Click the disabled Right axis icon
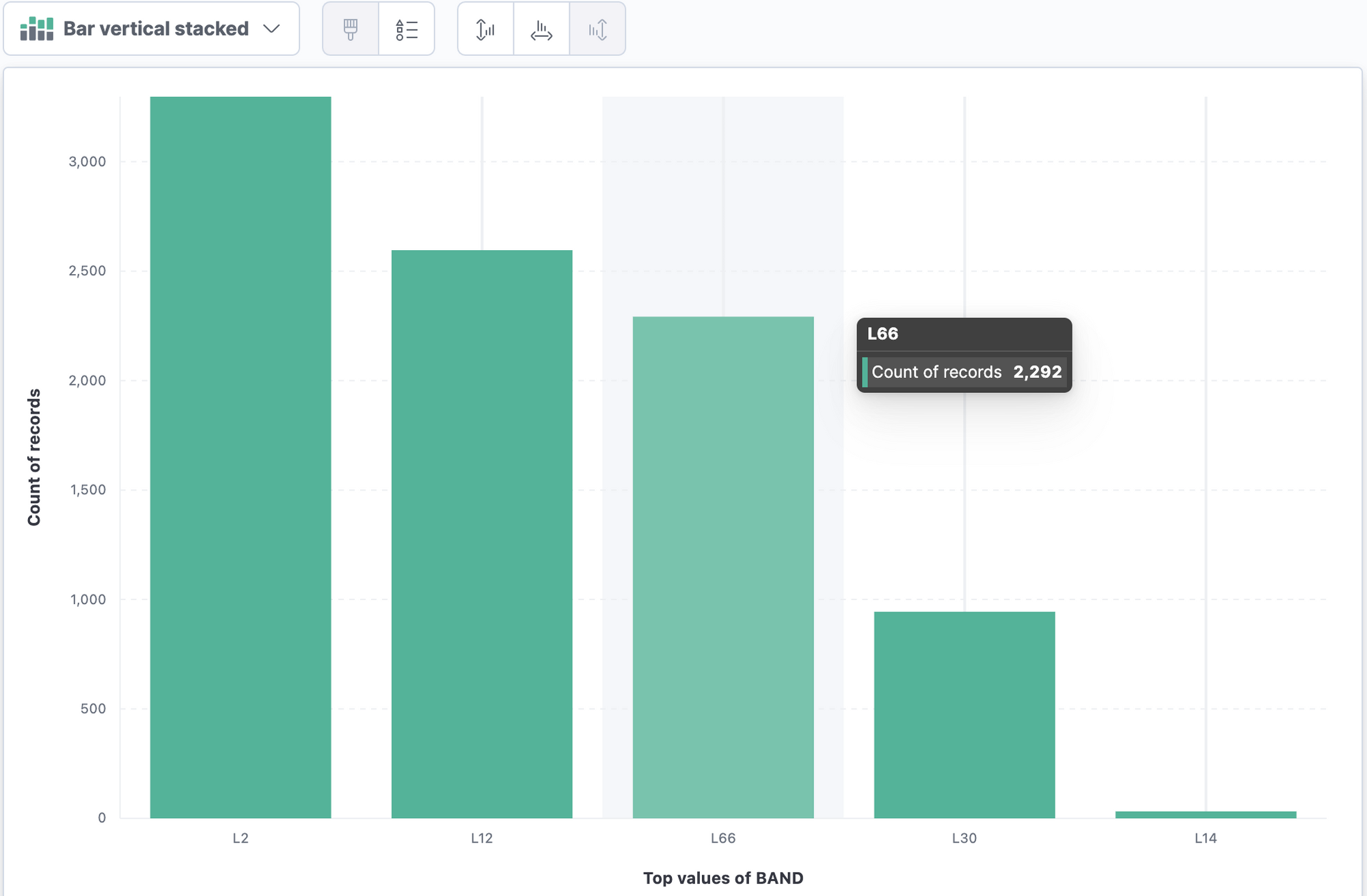Viewport: 1367px width, 896px height. coord(597,29)
